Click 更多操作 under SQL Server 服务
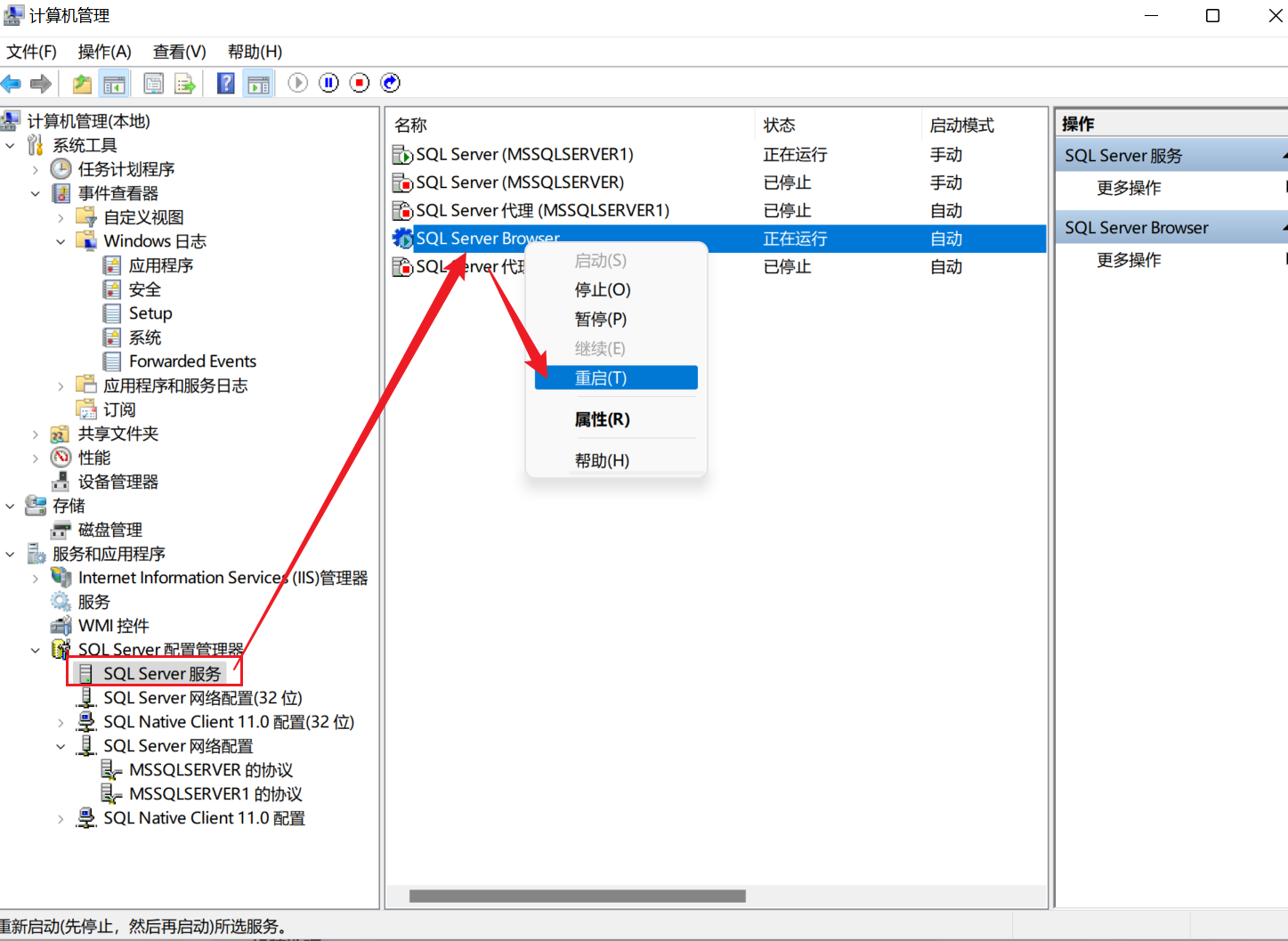The height and width of the screenshot is (941, 1288). pos(1129,188)
